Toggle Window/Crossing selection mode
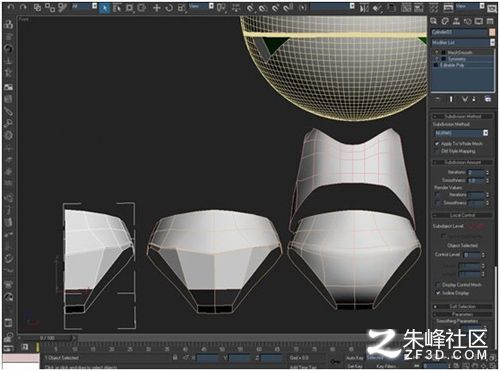The height and width of the screenshot is (371, 500). [142, 8]
